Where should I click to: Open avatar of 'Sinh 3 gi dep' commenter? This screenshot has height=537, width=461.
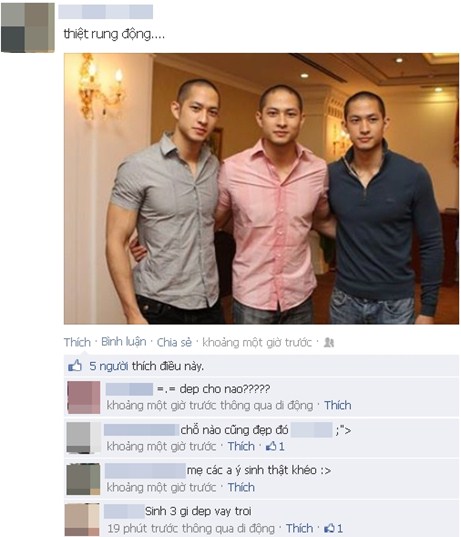tap(82, 520)
